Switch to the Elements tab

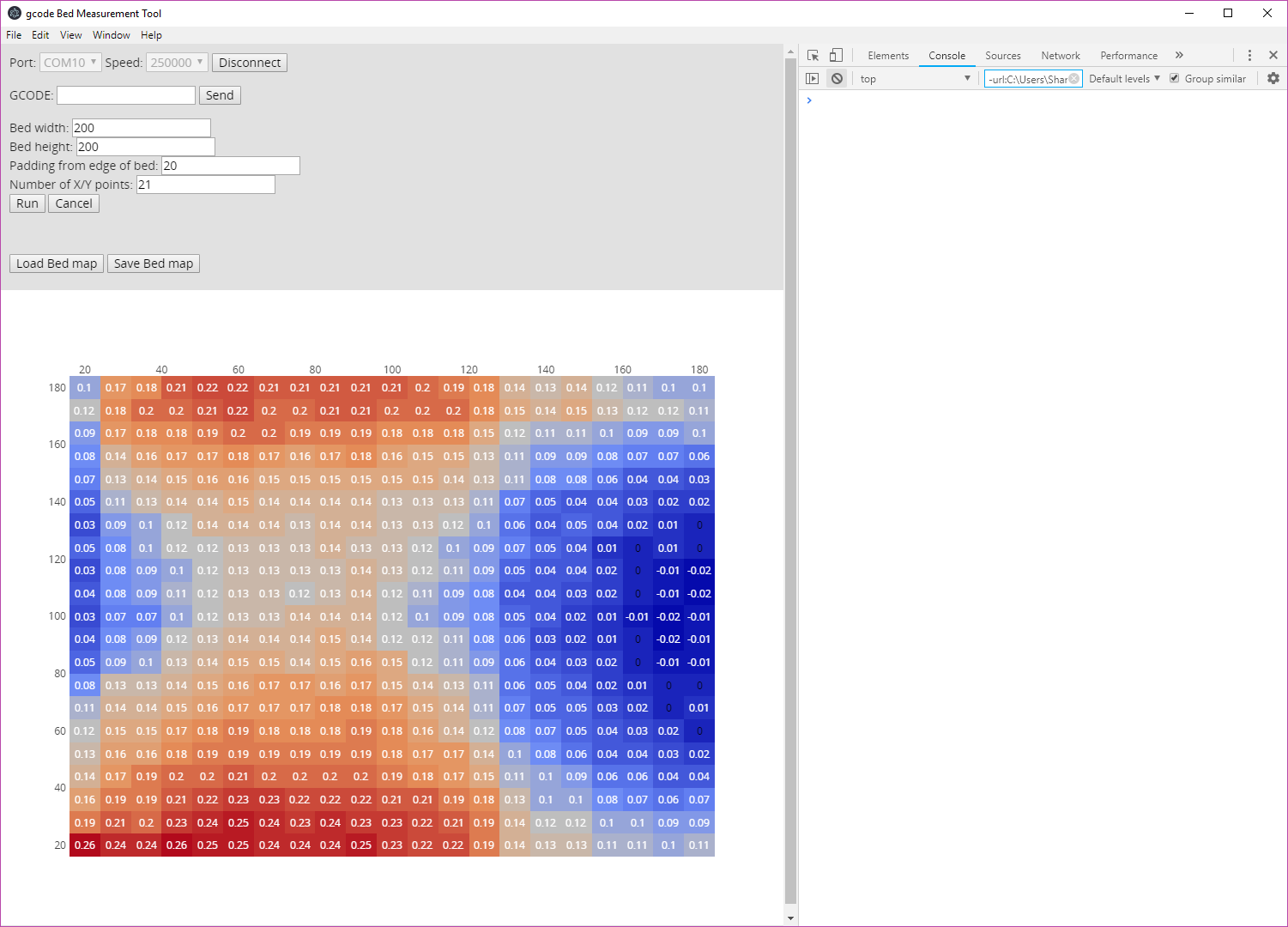point(888,56)
